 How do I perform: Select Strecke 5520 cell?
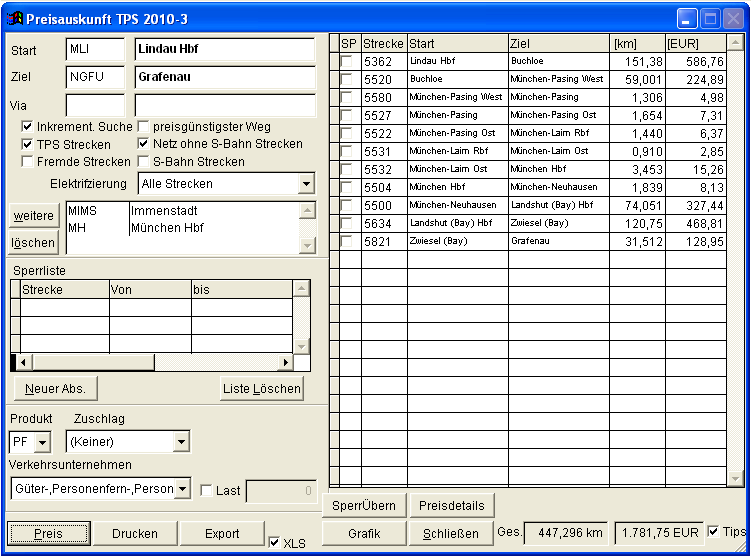(384, 79)
